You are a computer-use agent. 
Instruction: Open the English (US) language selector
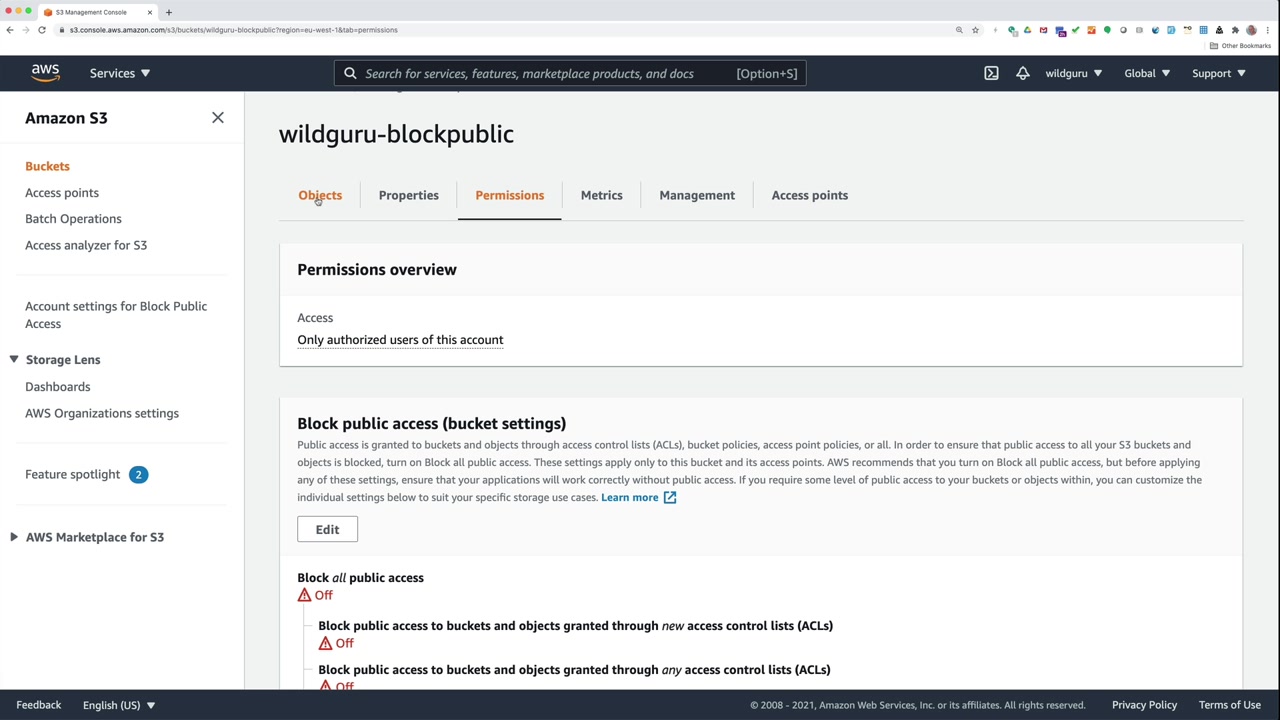point(118,705)
